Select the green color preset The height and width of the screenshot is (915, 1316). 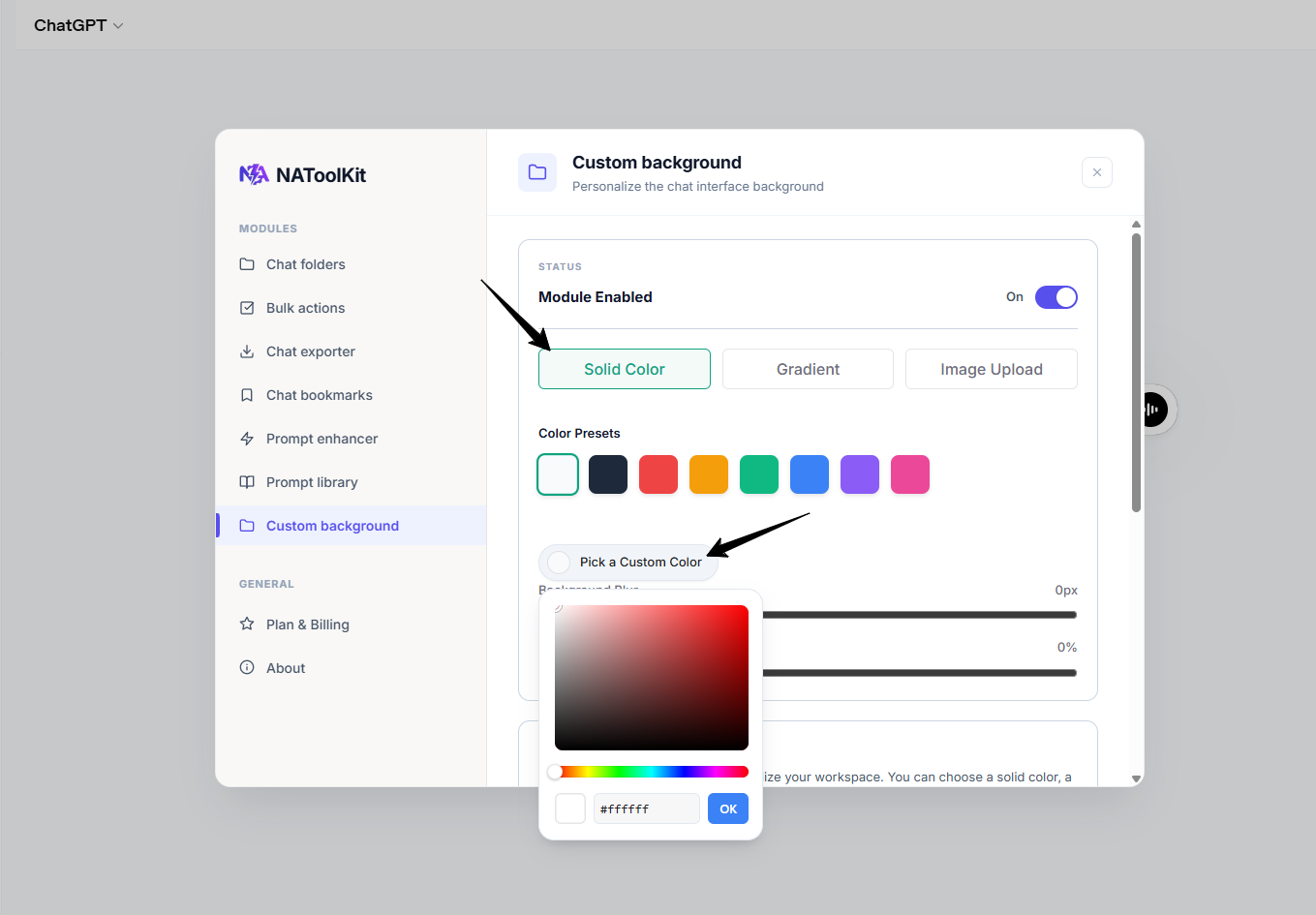click(x=759, y=474)
